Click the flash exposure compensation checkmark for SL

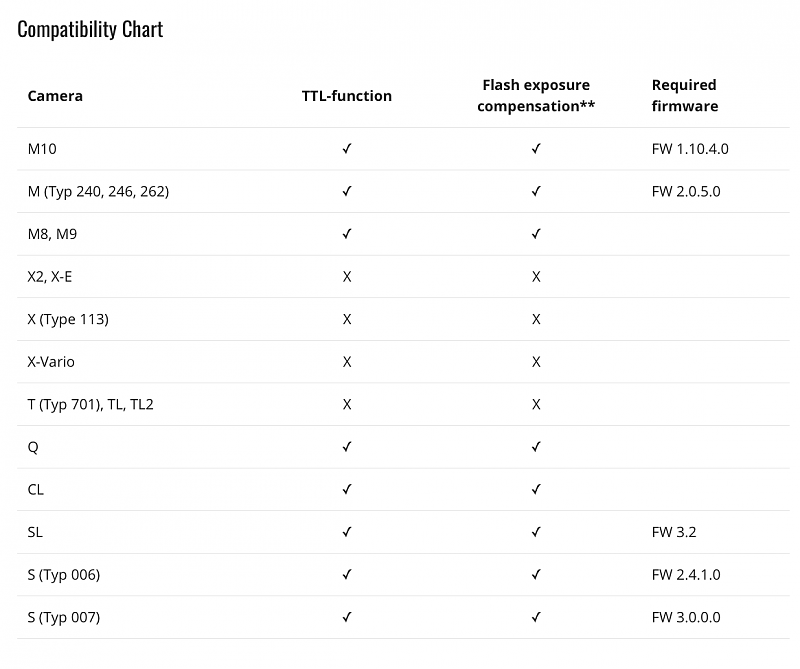[536, 533]
